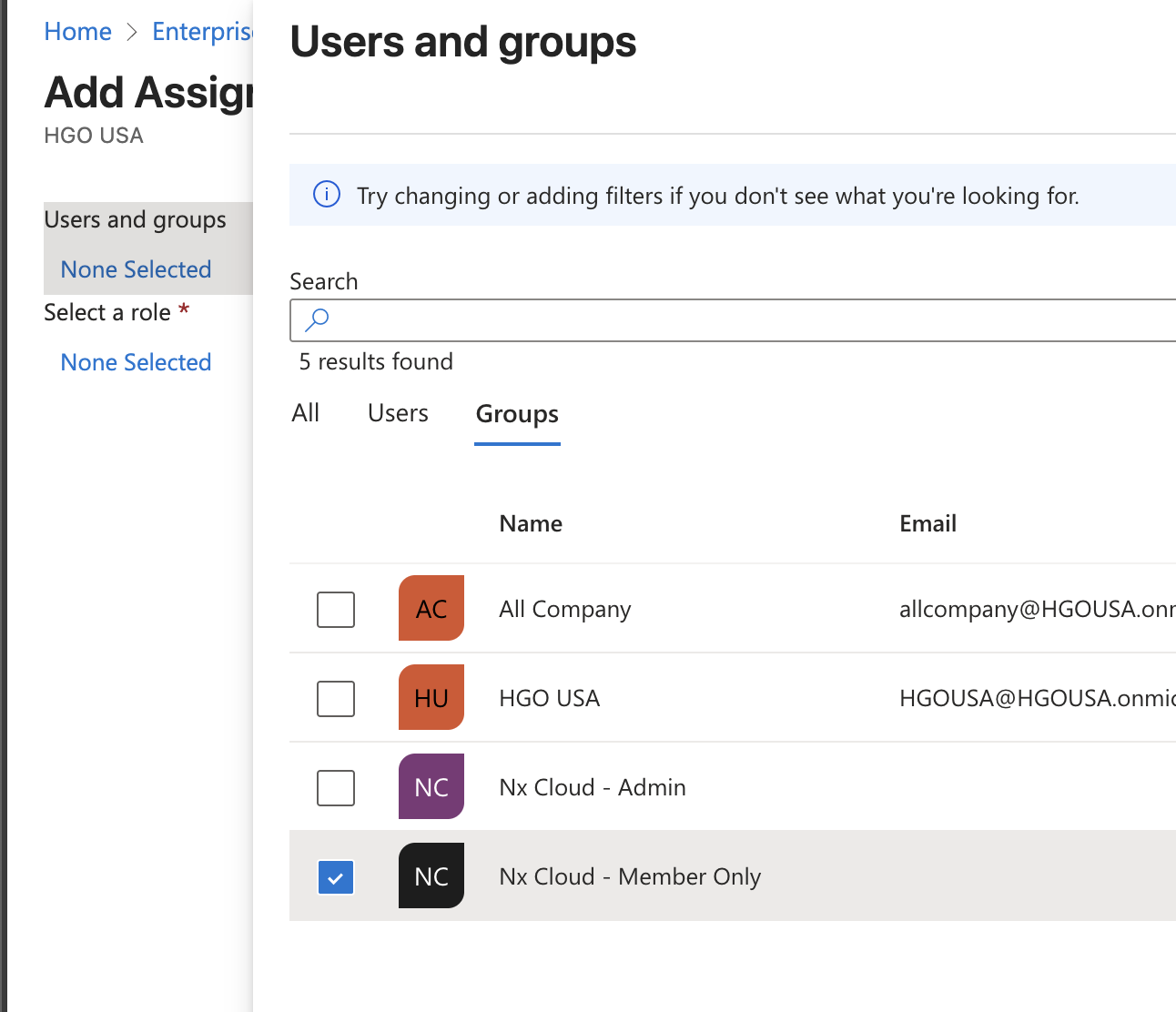This screenshot has width=1176, height=1012.
Task: Click None Selected under Users and groups
Action: pyautogui.click(x=136, y=269)
